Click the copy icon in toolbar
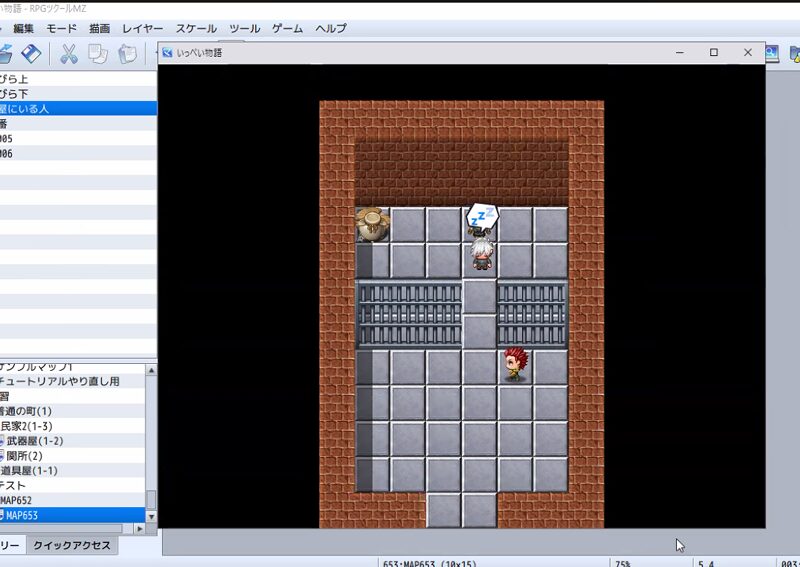 (98, 54)
